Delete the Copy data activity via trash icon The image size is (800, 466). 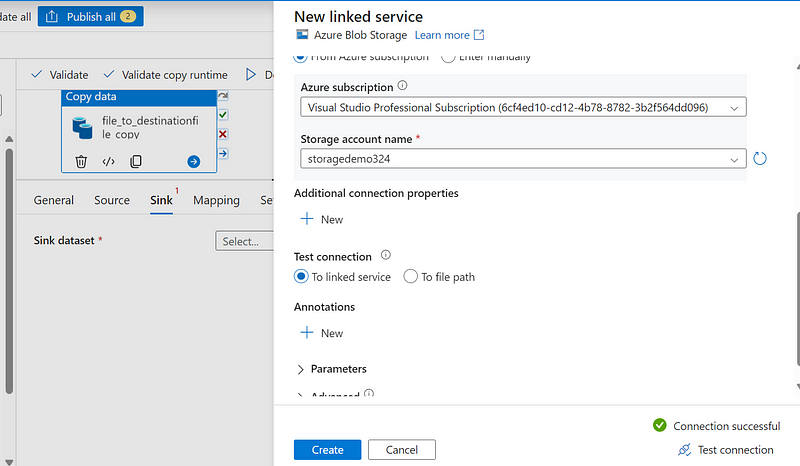coord(81,162)
